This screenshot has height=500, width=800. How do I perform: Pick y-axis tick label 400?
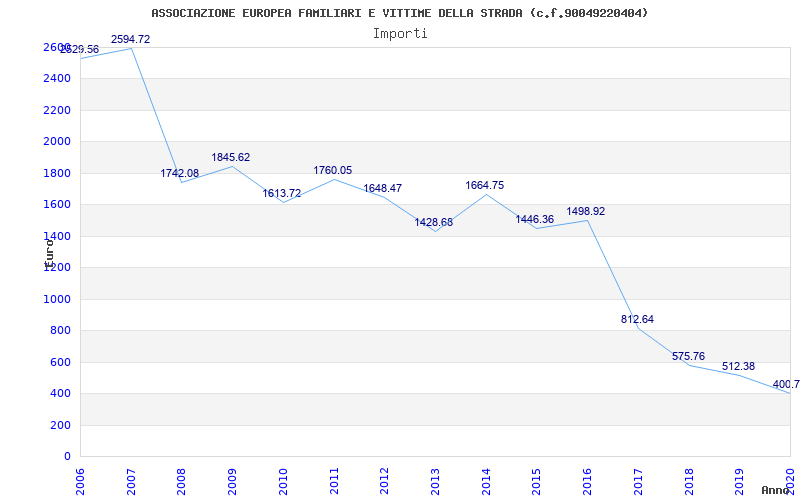click(x=61, y=393)
